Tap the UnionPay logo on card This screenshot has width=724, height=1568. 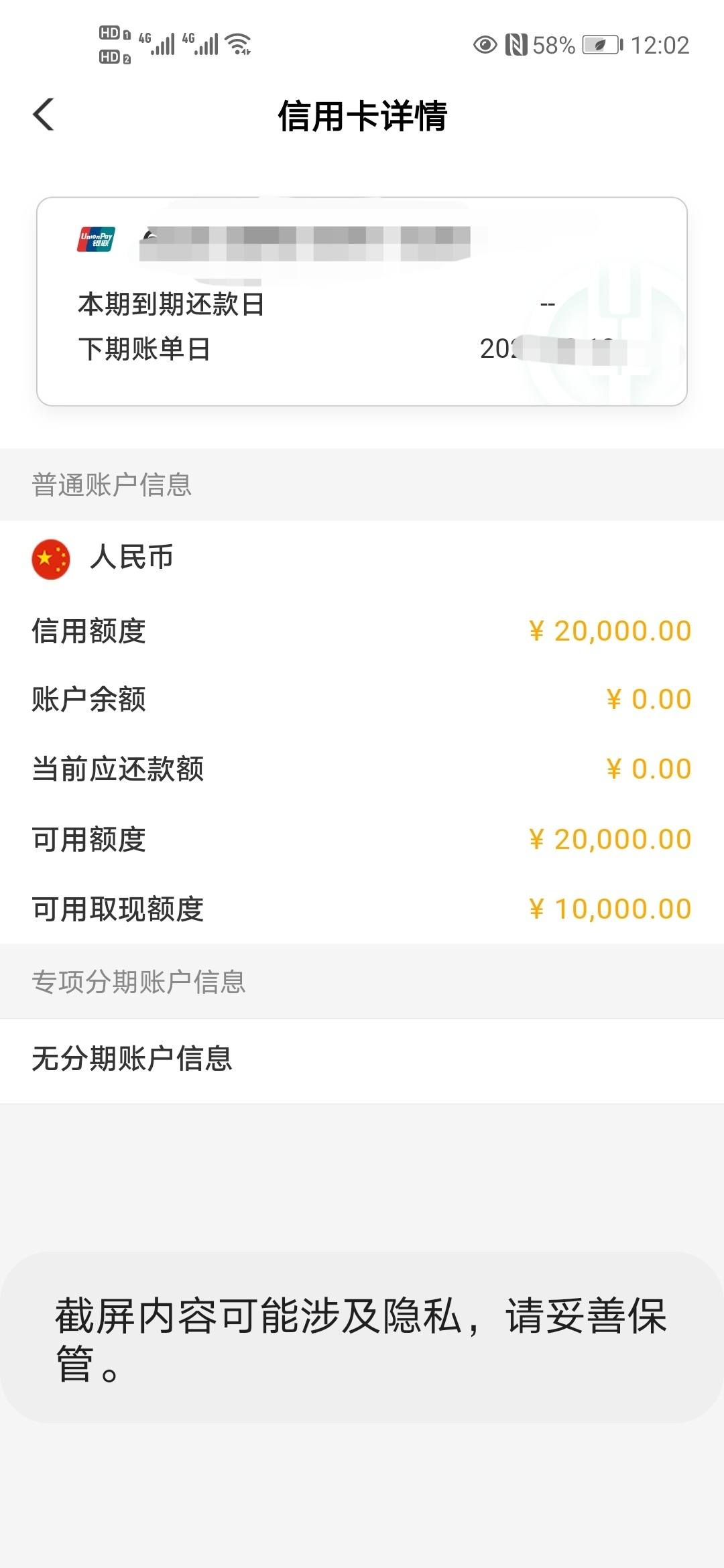[96, 239]
